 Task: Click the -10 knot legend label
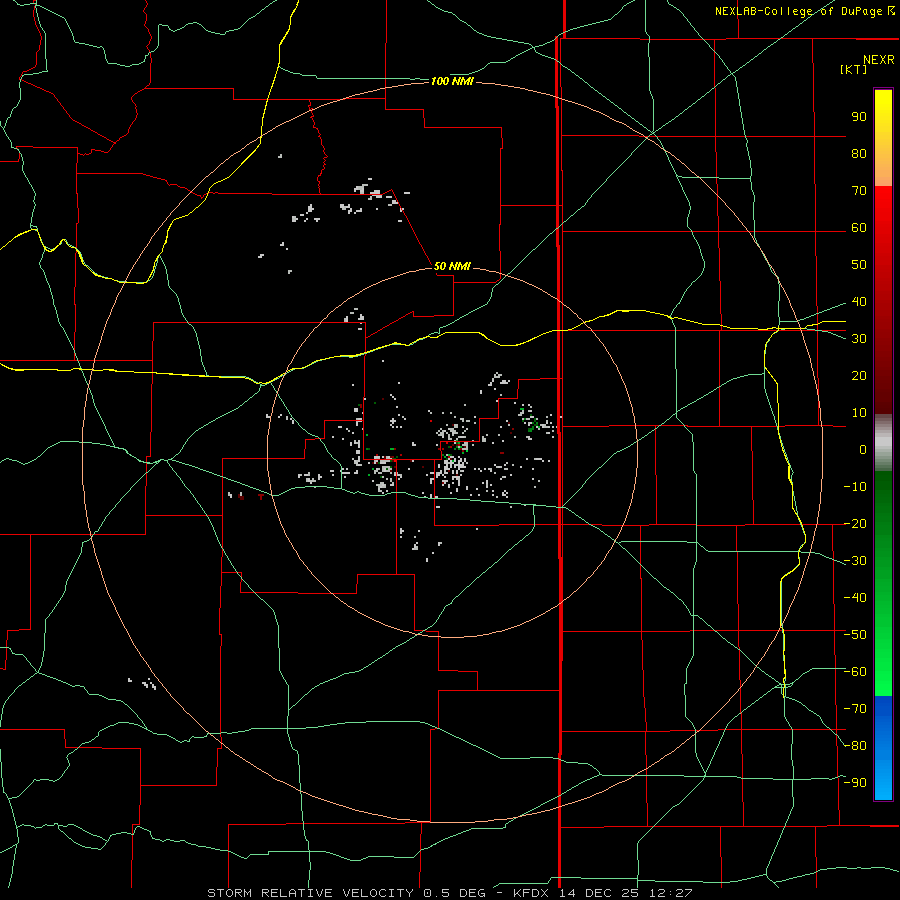click(855, 487)
